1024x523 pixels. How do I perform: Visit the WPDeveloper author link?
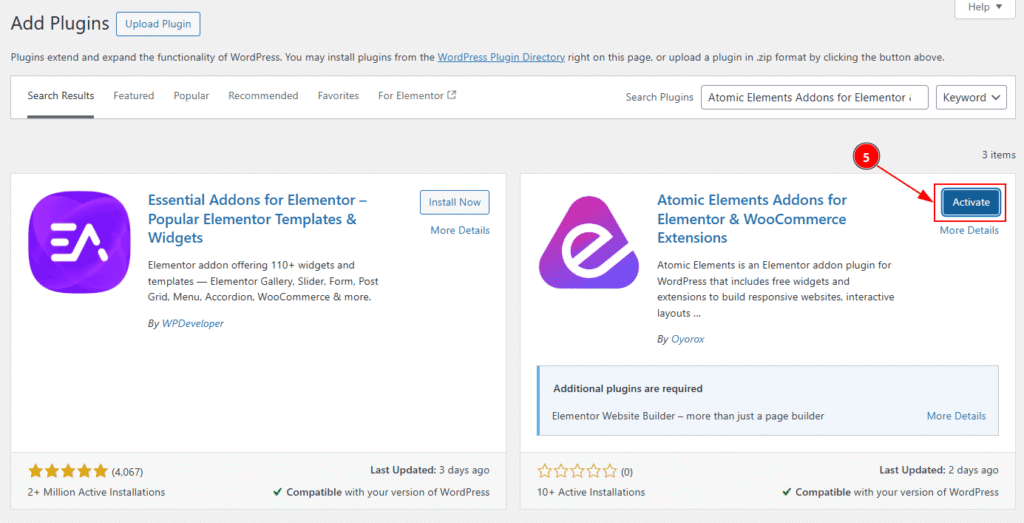[x=193, y=323]
